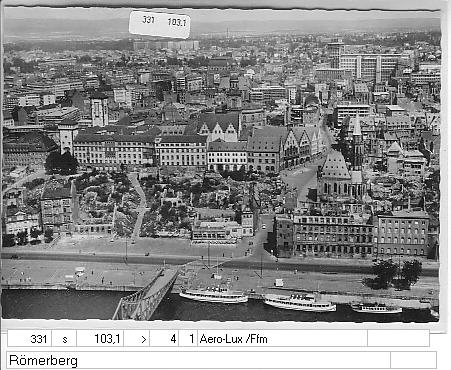Click the field containing 331
451x370 pixels.
[x=29, y=339]
